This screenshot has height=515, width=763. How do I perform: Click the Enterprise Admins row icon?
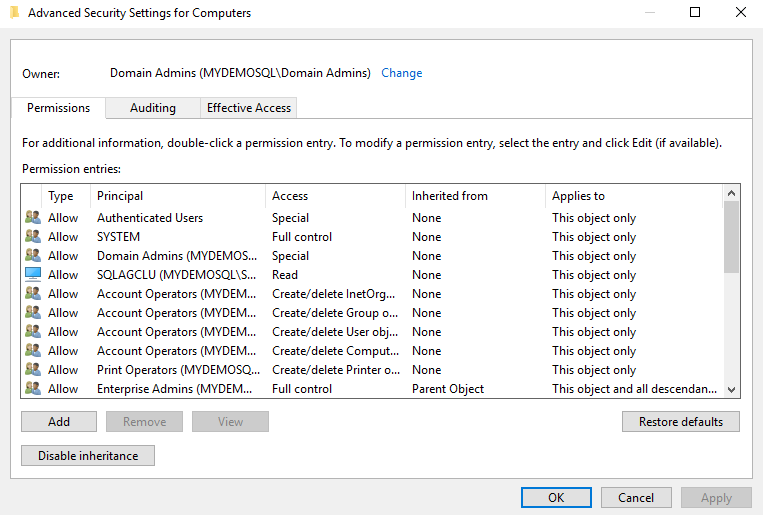(32, 389)
